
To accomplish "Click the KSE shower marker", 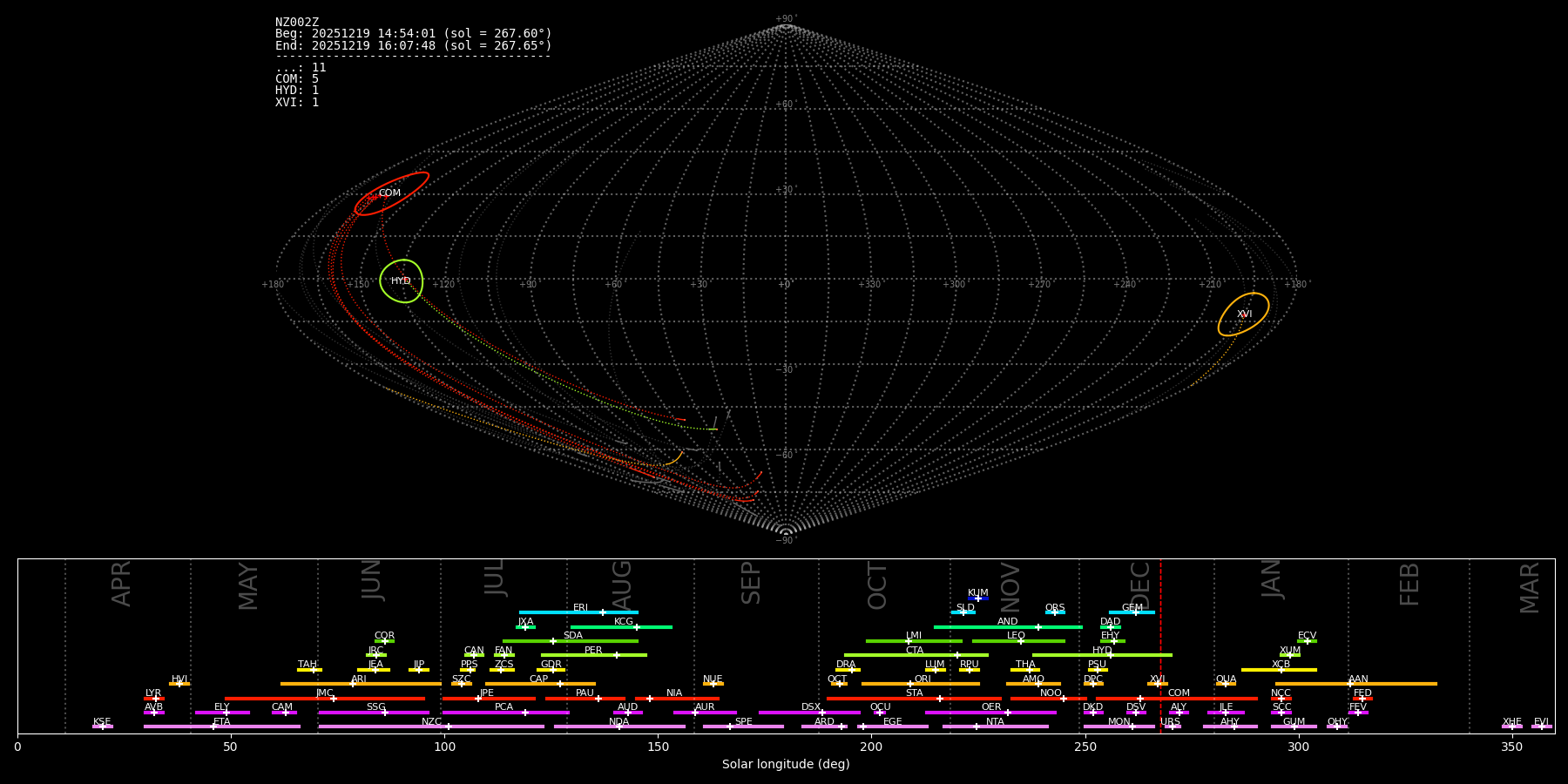I will [102, 727].
